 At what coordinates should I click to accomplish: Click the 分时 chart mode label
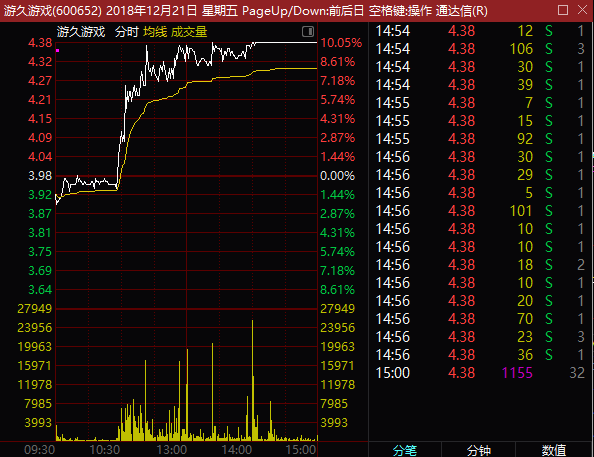(x=127, y=32)
